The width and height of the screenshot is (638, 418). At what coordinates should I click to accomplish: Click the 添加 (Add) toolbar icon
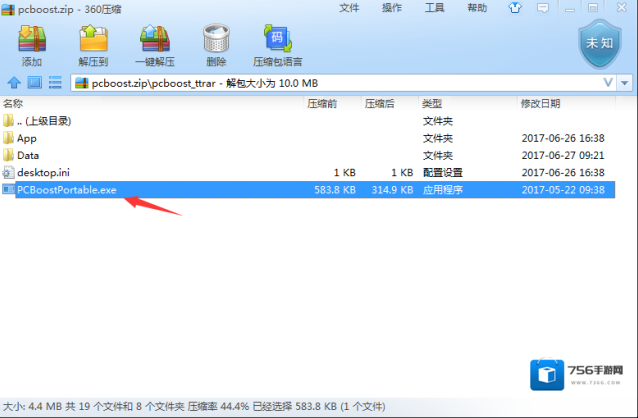pos(31,44)
